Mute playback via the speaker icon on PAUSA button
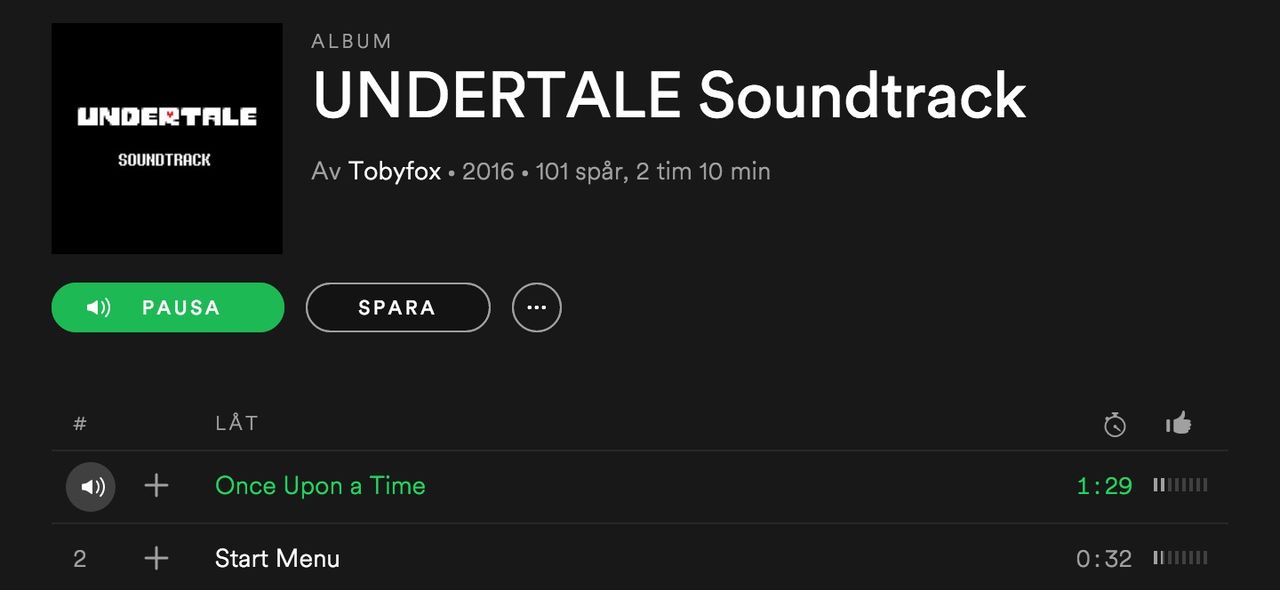 (97, 307)
